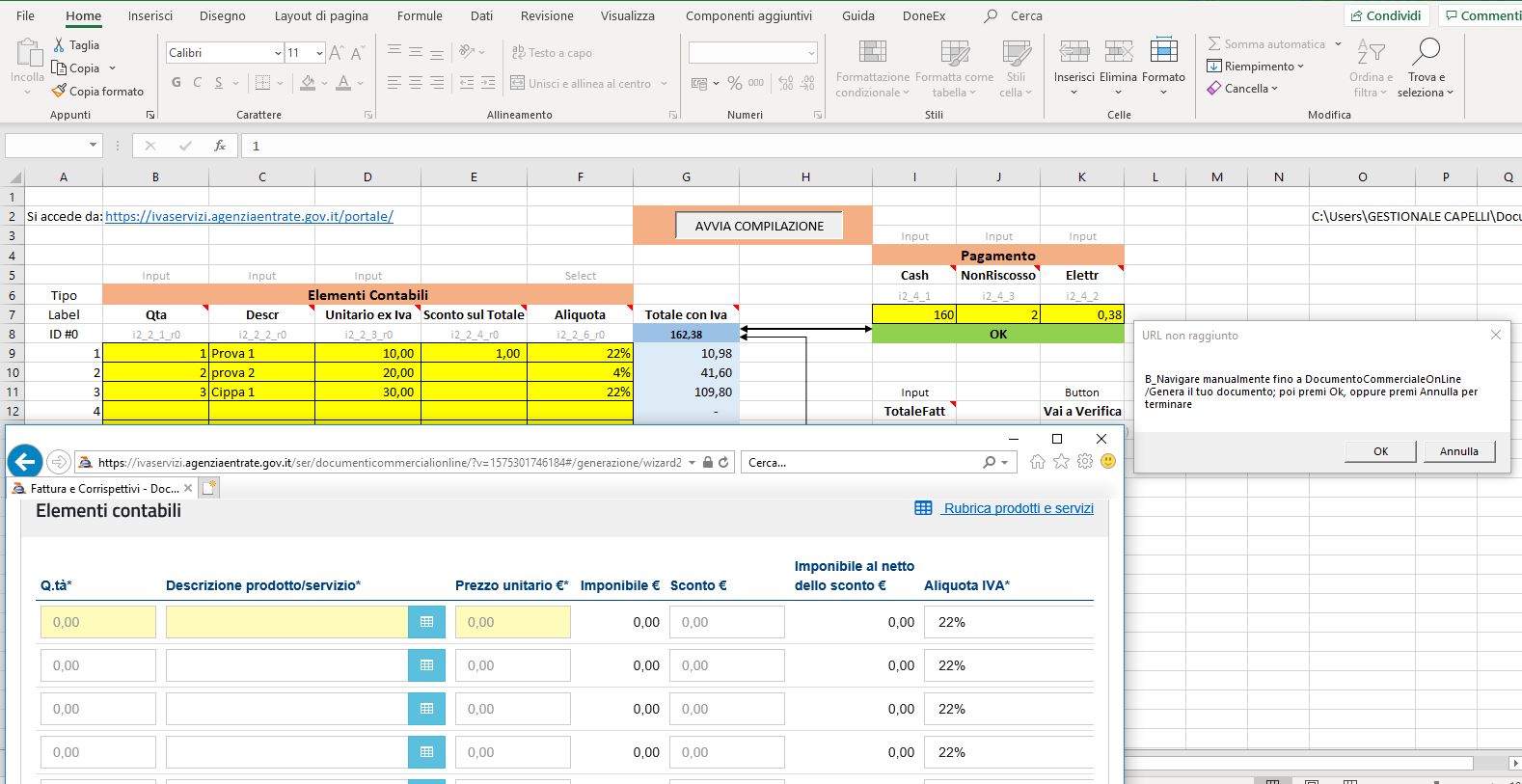
Task: Click the font color A icon
Action: tap(343, 83)
